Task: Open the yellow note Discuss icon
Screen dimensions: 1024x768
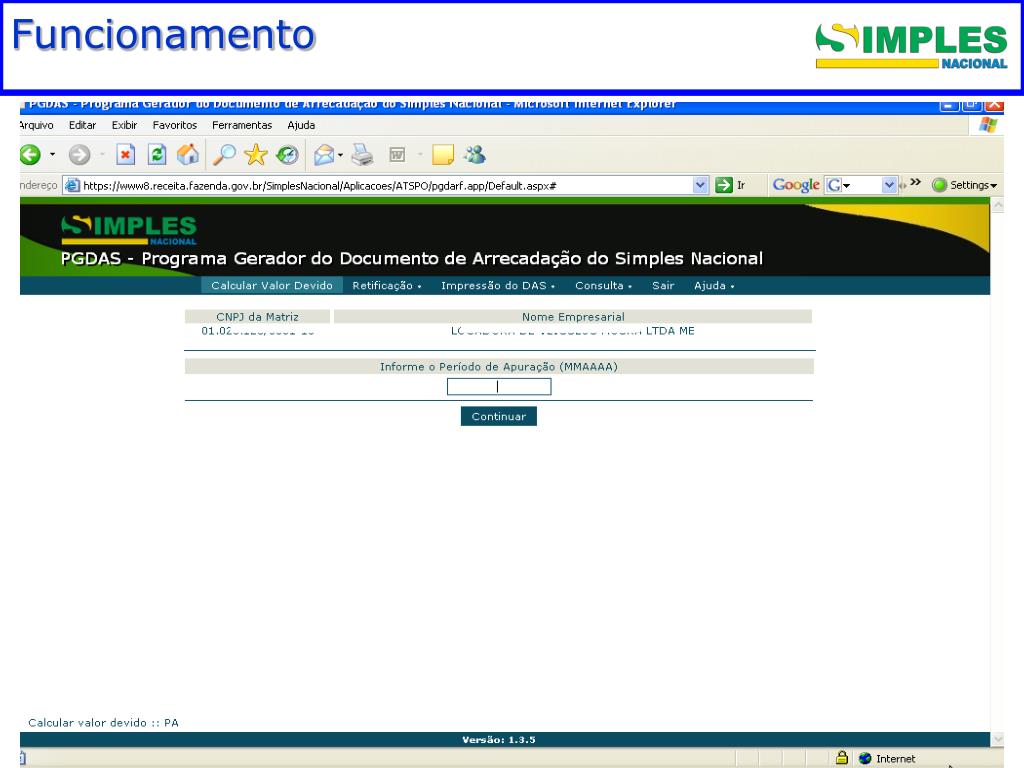Action: click(x=443, y=155)
